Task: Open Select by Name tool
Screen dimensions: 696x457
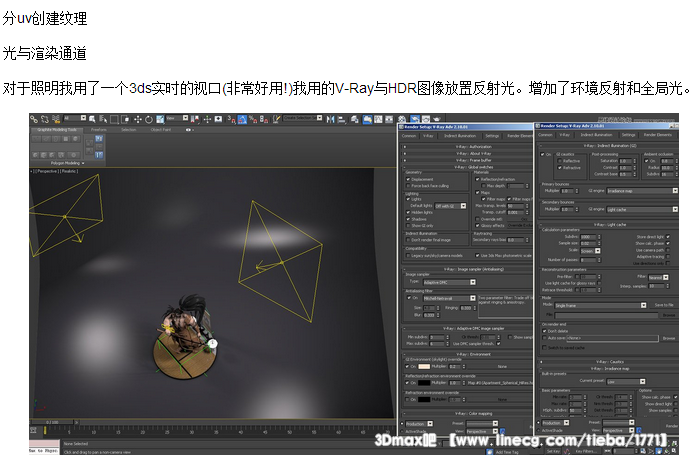Action: (103, 119)
